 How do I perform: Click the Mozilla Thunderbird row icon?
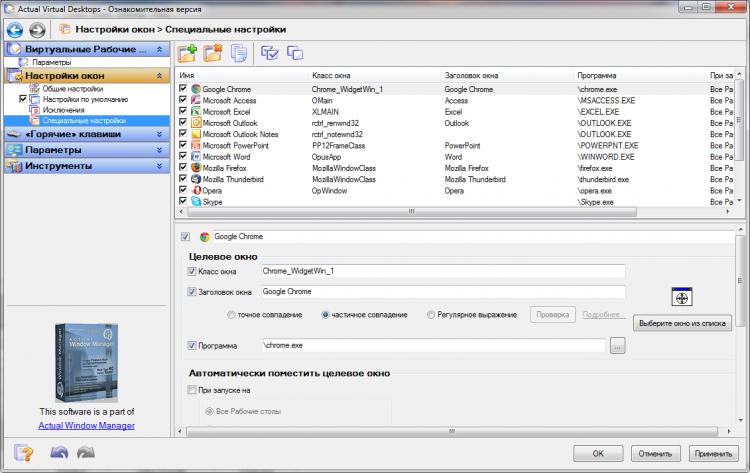click(196, 179)
